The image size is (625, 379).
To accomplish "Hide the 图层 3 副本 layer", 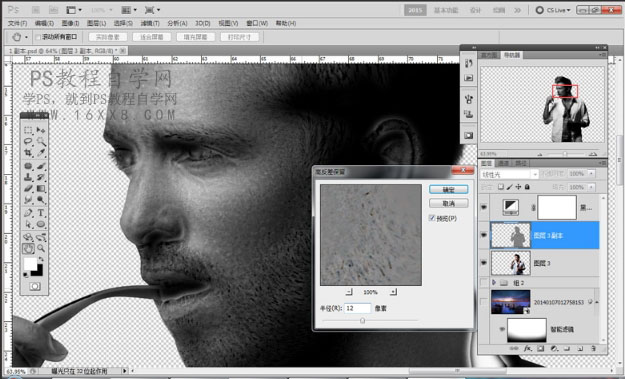I will pos(484,235).
